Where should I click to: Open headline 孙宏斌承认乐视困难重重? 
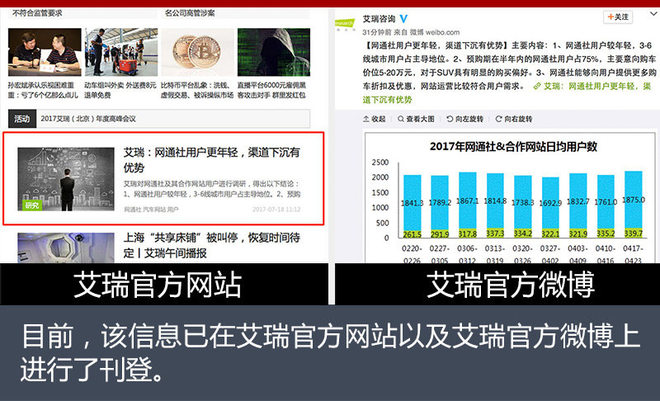43,90
